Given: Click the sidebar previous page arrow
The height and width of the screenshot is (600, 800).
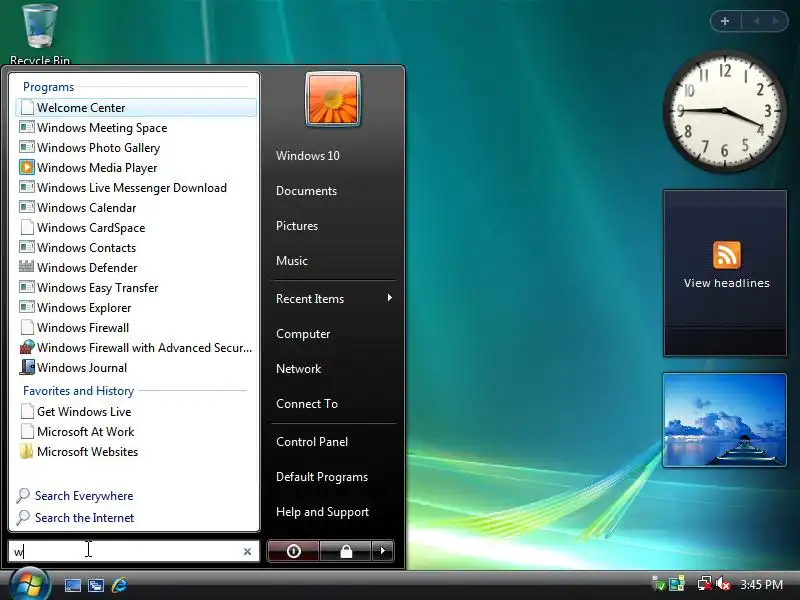Looking at the screenshot, I should pos(757,21).
